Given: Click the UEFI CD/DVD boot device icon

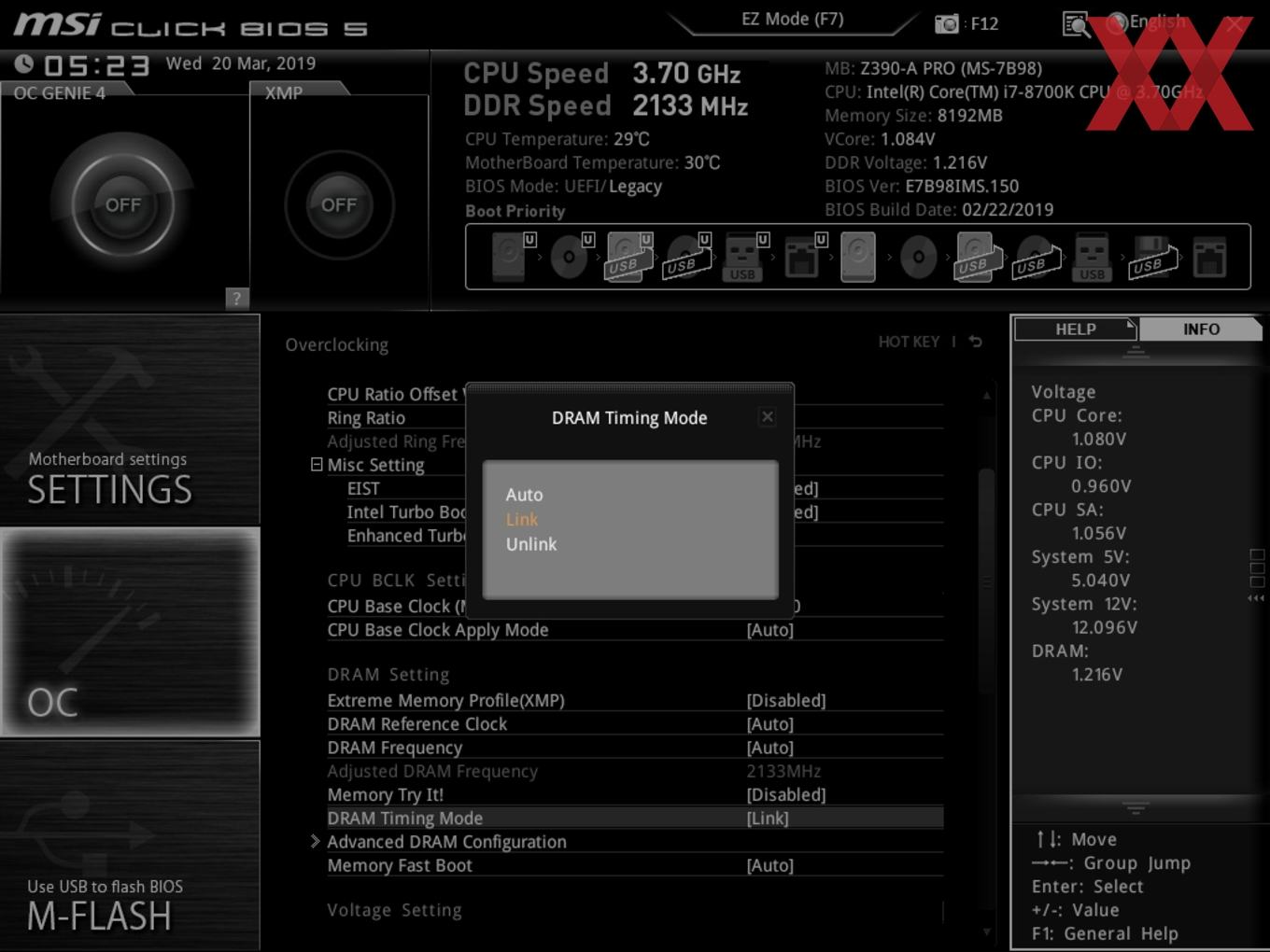Looking at the screenshot, I should tap(571, 257).
